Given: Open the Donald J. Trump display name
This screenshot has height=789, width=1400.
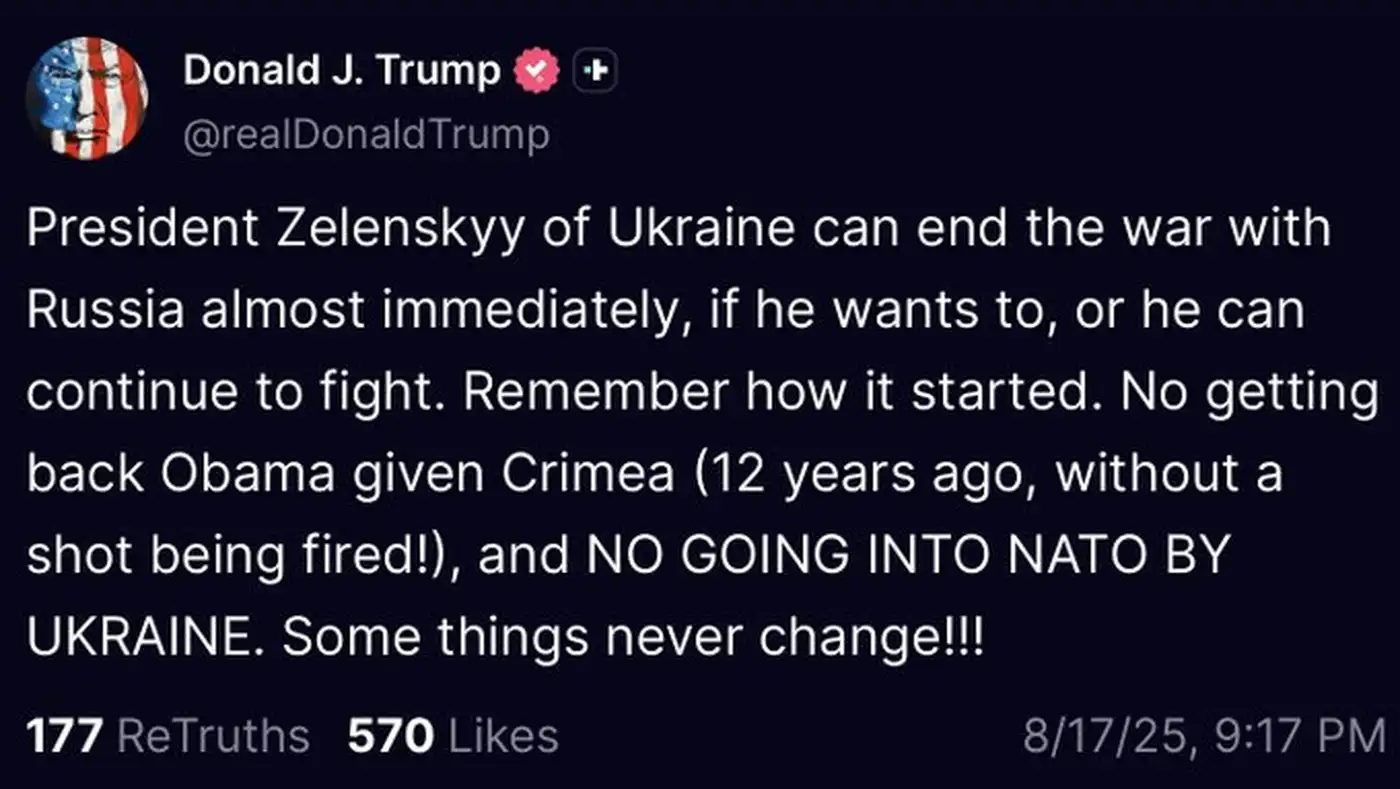Looking at the screenshot, I should coord(342,70).
